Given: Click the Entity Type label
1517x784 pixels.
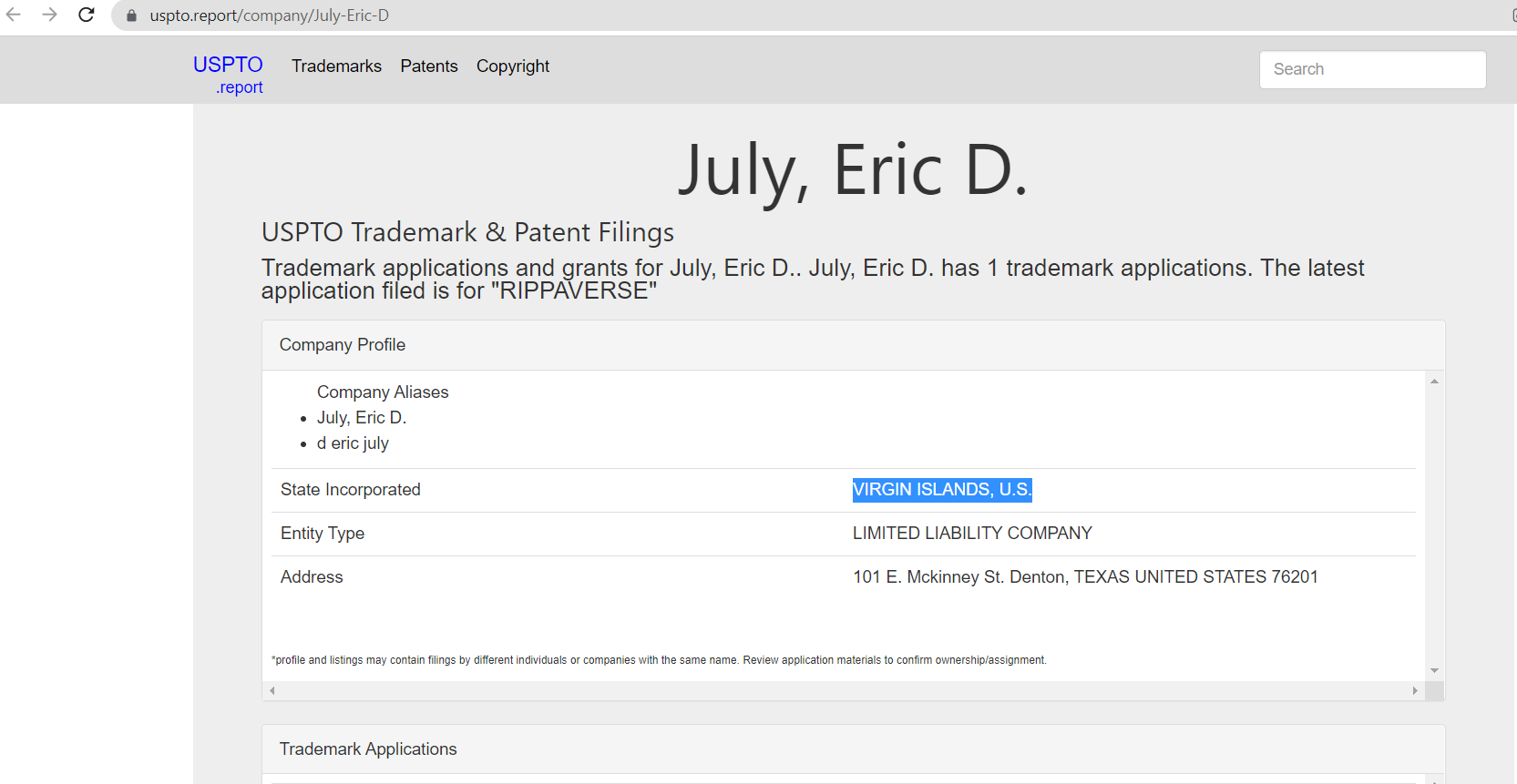Looking at the screenshot, I should point(323,534).
